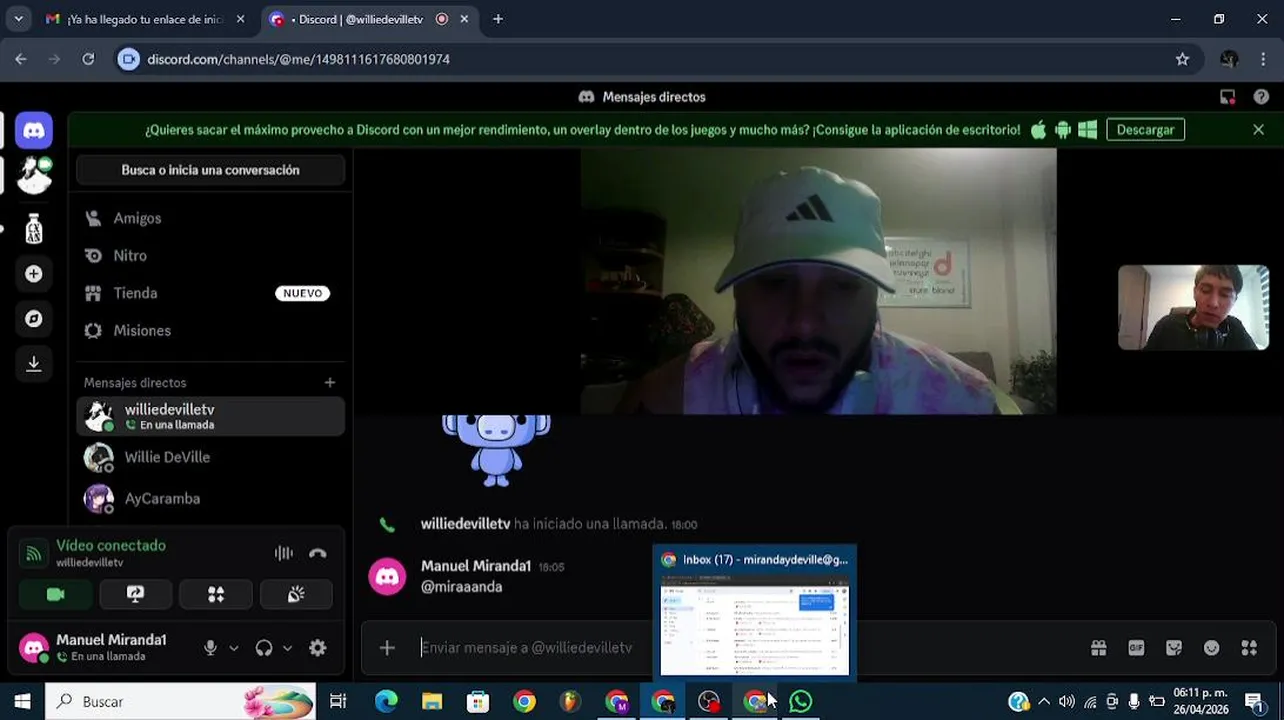Open the Nitro page
1284x720 pixels.
tap(210, 255)
